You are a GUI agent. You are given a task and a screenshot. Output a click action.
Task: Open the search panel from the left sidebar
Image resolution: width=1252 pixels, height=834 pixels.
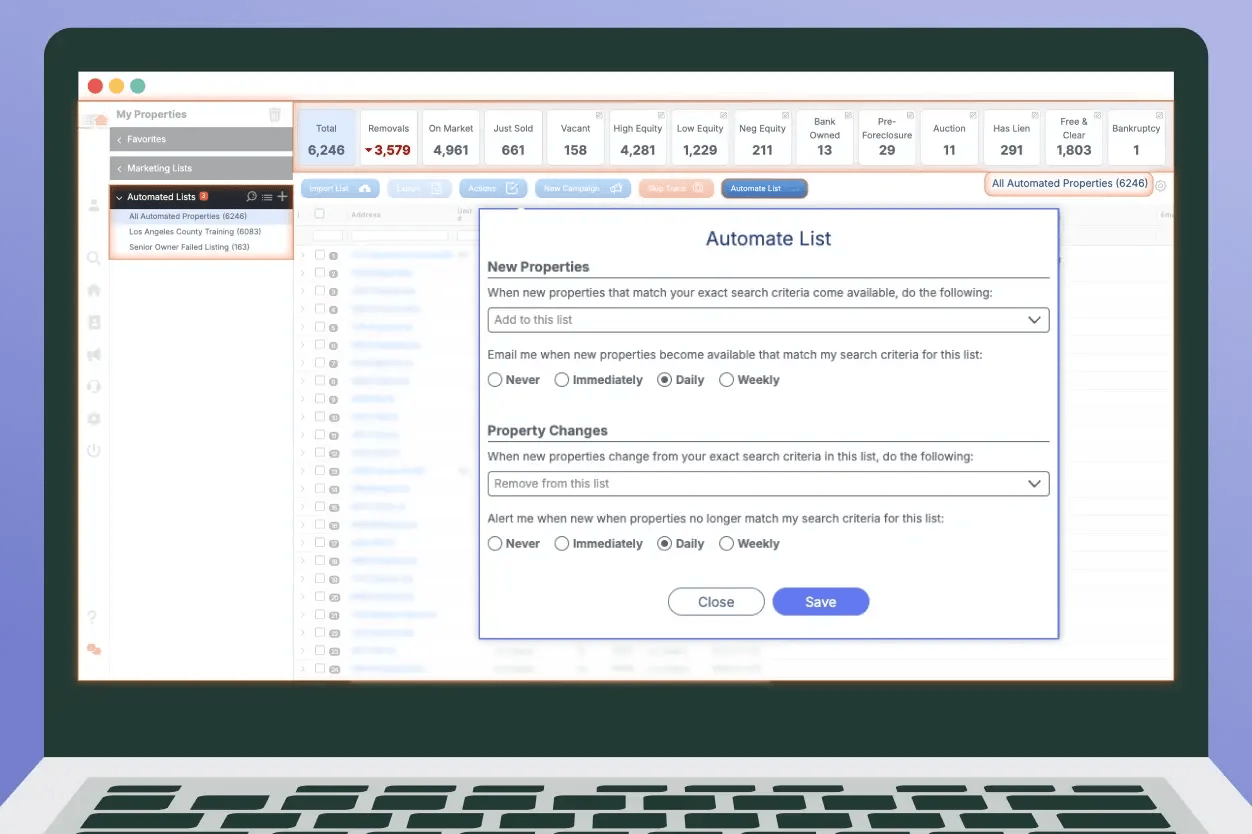(x=93, y=257)
